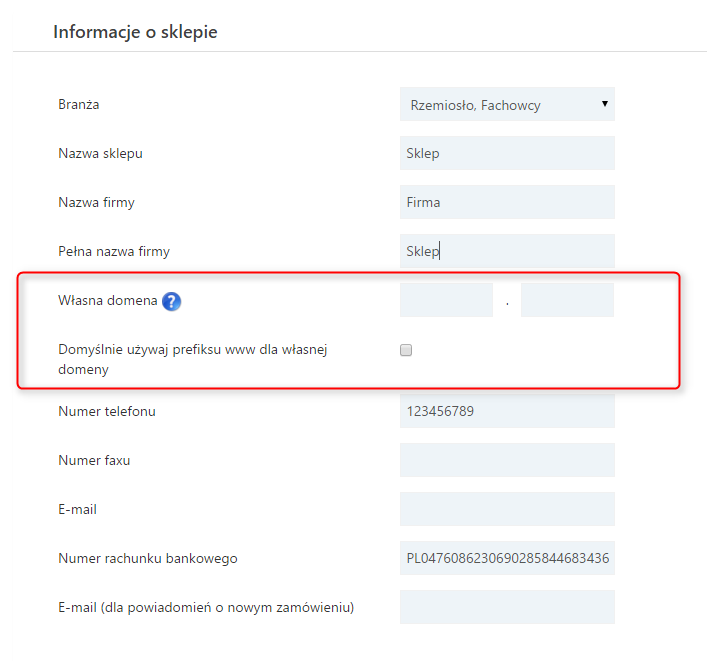Click the 'E-mail (dla powiadomień o nowym zamówieniu)' label
The image size is (707, 661).
pyautogui.click(x=207, y=607)
